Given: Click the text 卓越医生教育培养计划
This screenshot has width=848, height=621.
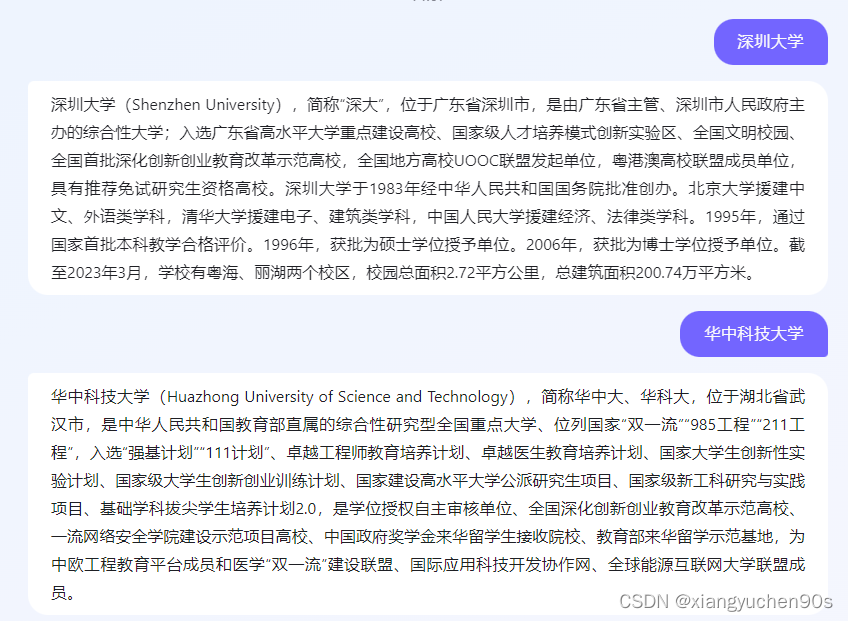Looking at the screenshot, I should (x=562, y=453).
